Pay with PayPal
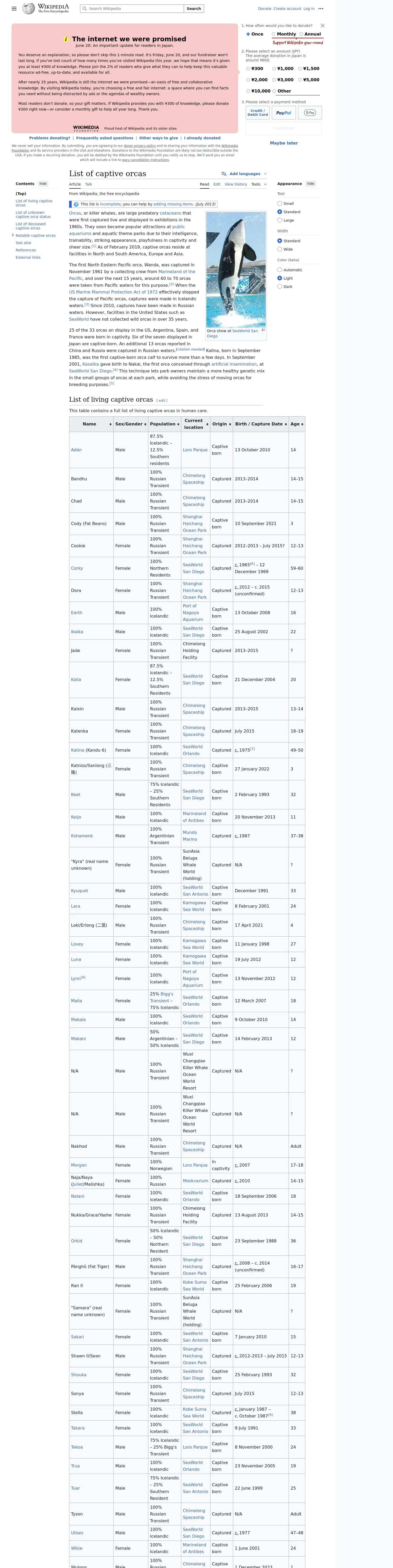 [x=283, y=113]
